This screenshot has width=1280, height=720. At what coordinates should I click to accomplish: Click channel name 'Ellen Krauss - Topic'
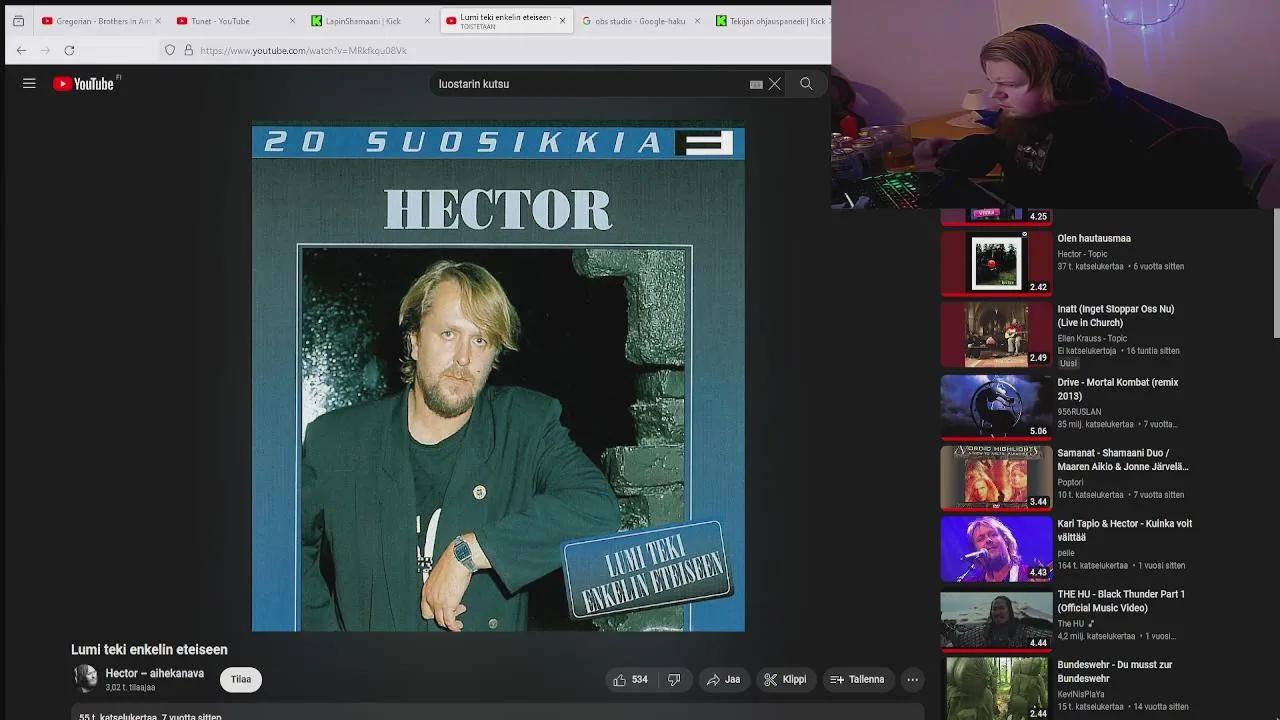[1092, 339]
